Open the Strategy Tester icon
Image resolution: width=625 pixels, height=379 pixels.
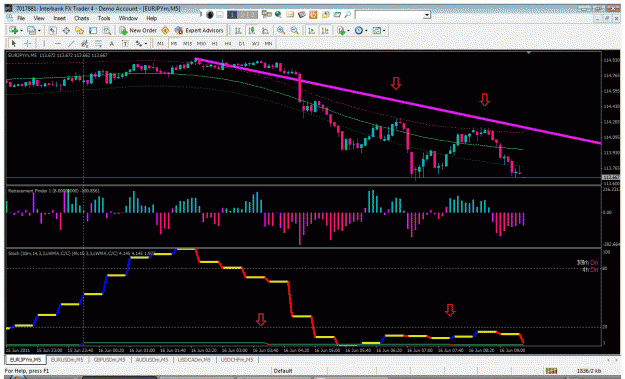(x=106, y=30)
